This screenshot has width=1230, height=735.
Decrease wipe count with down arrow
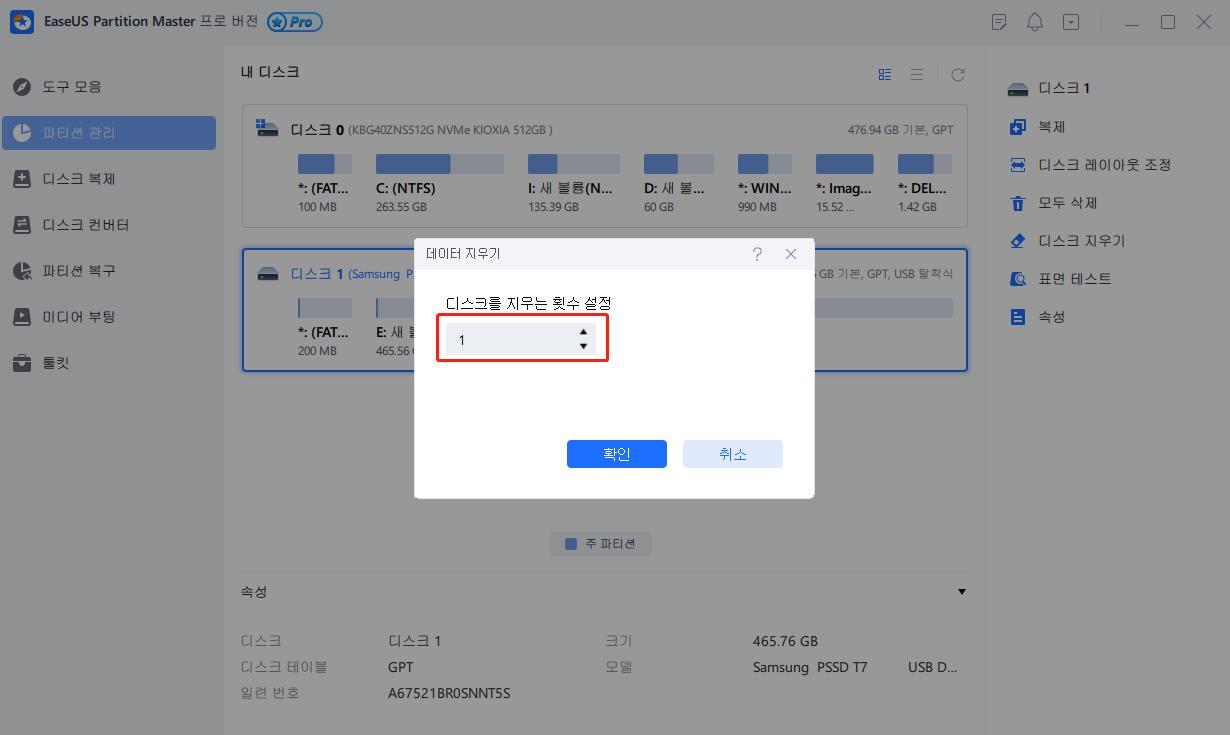(x=583, y=347)
